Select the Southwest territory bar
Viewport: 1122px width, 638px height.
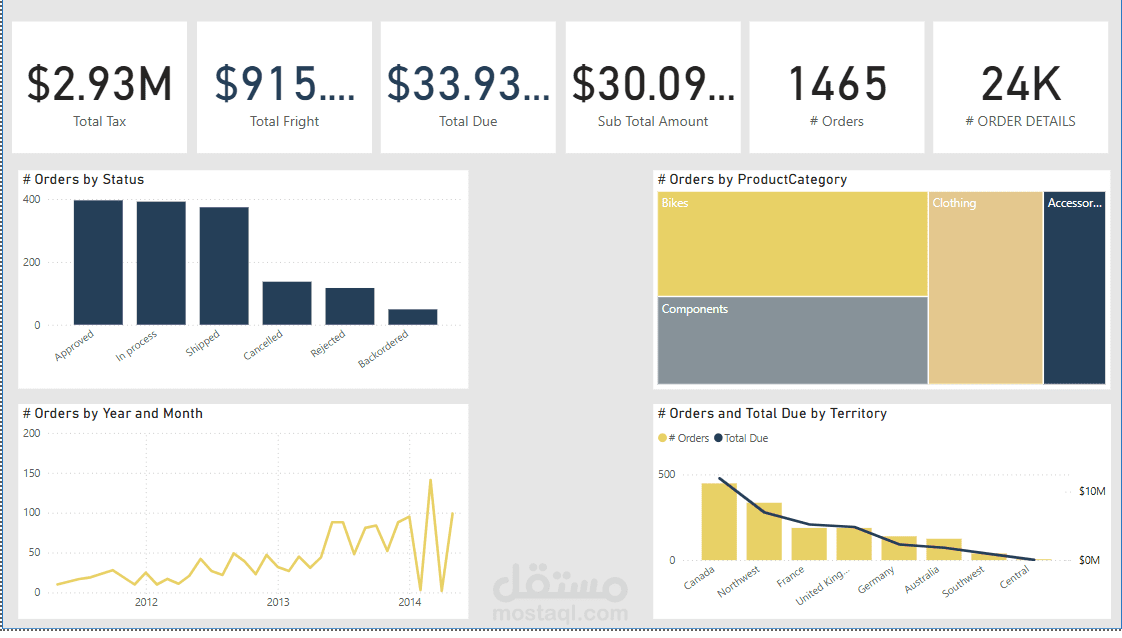point(990,556)
